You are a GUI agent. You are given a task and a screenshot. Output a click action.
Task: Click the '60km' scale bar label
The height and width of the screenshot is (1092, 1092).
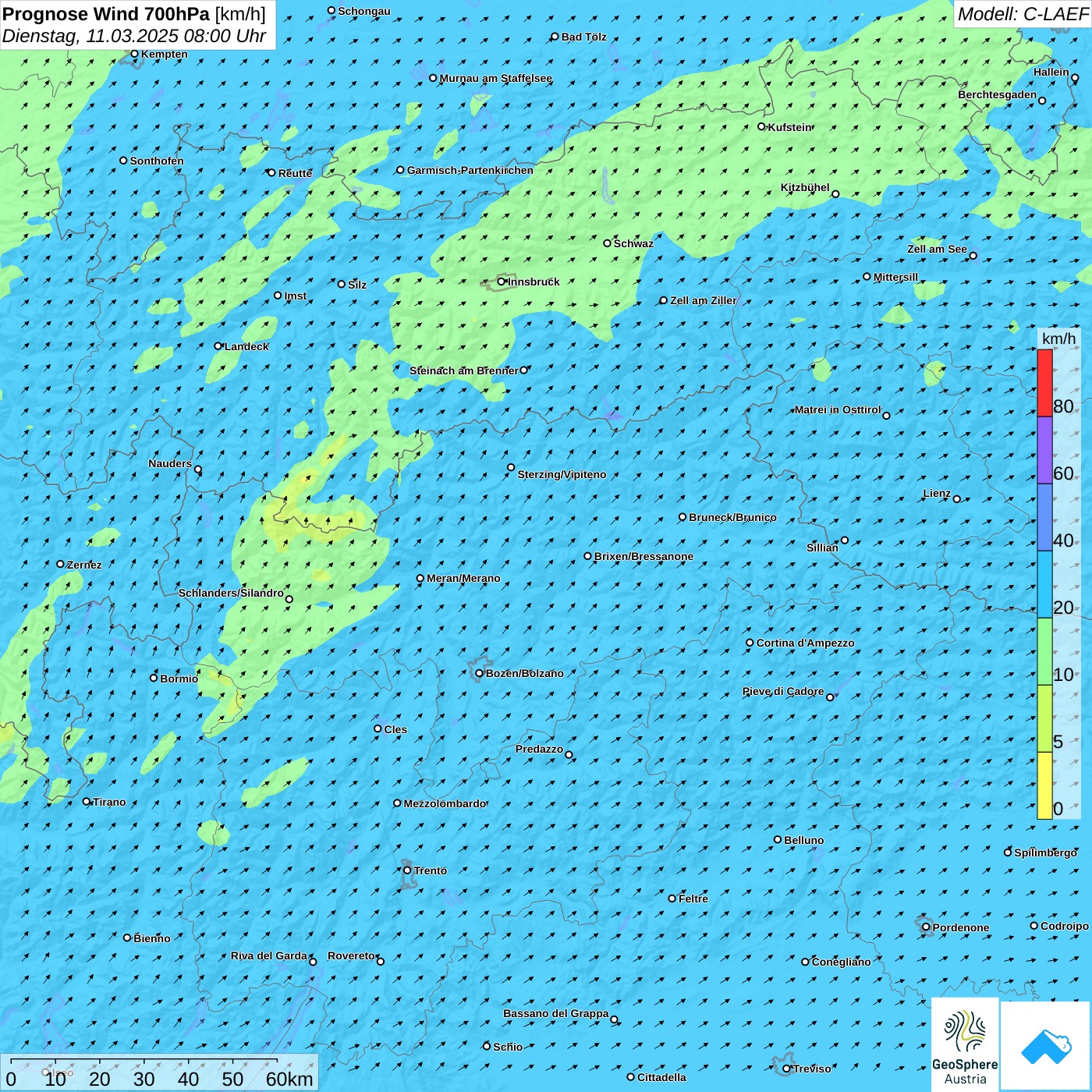(x=289, y=1079)
